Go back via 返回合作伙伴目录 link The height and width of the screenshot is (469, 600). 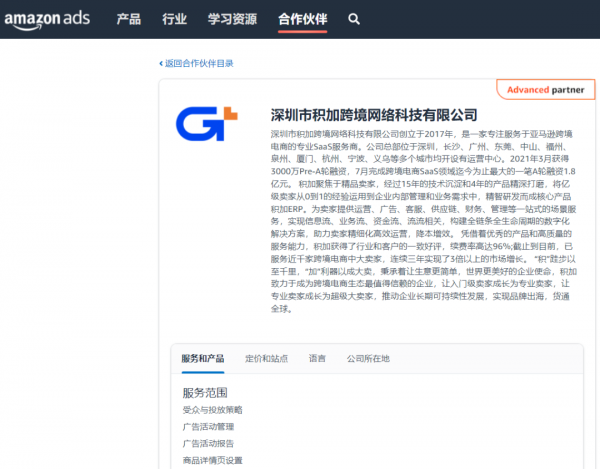[196, 64]
